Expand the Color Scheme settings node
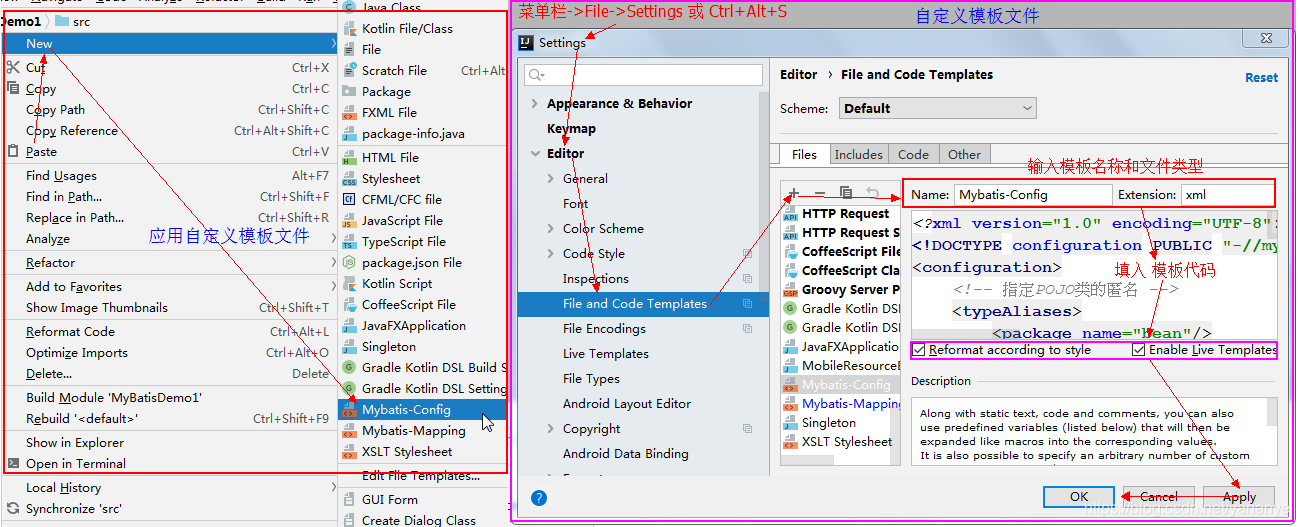1300x527 pixels. pyautogui.click(x=551, y=228)
